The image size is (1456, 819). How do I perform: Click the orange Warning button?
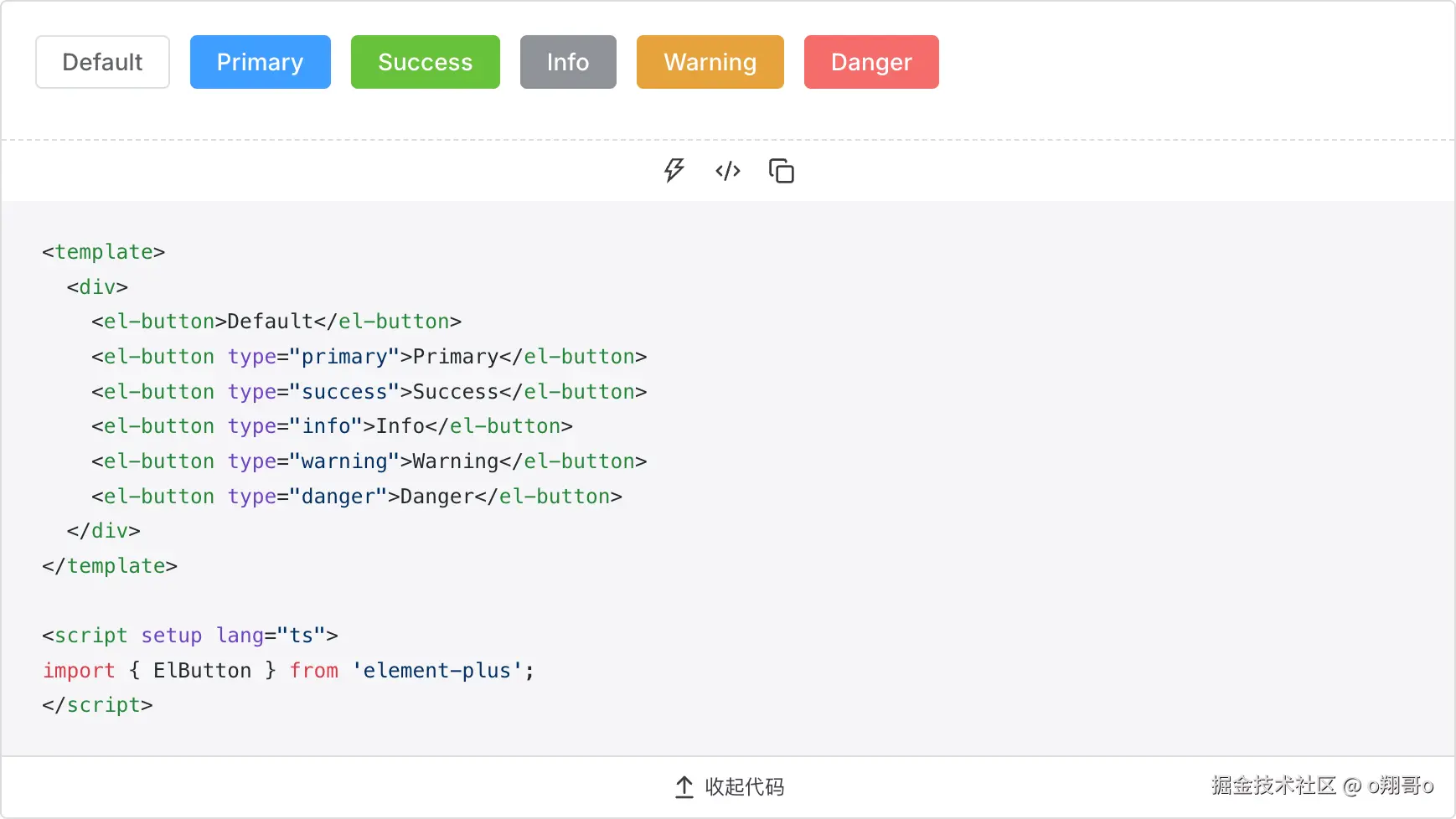[x=710, y=62]
